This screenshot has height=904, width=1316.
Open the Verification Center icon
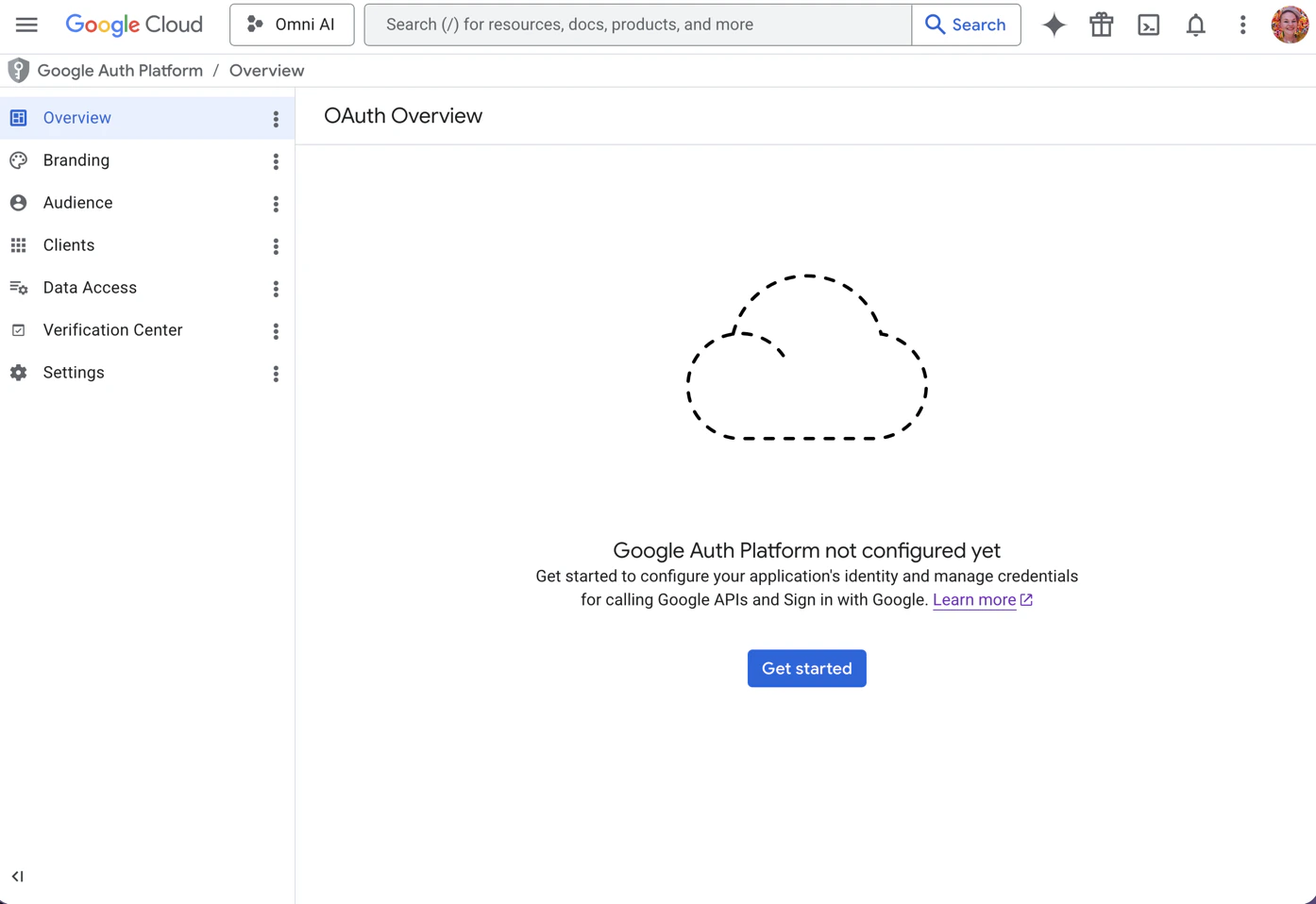tap(18, 329)
